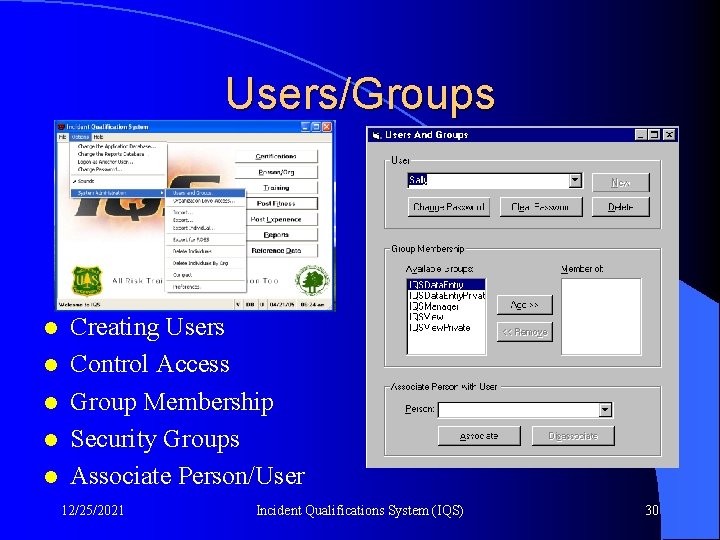The width and height of the screenshot is (720, 540).
Task: Select IQSViewPrivate in Available Groups
Action: 446,328
